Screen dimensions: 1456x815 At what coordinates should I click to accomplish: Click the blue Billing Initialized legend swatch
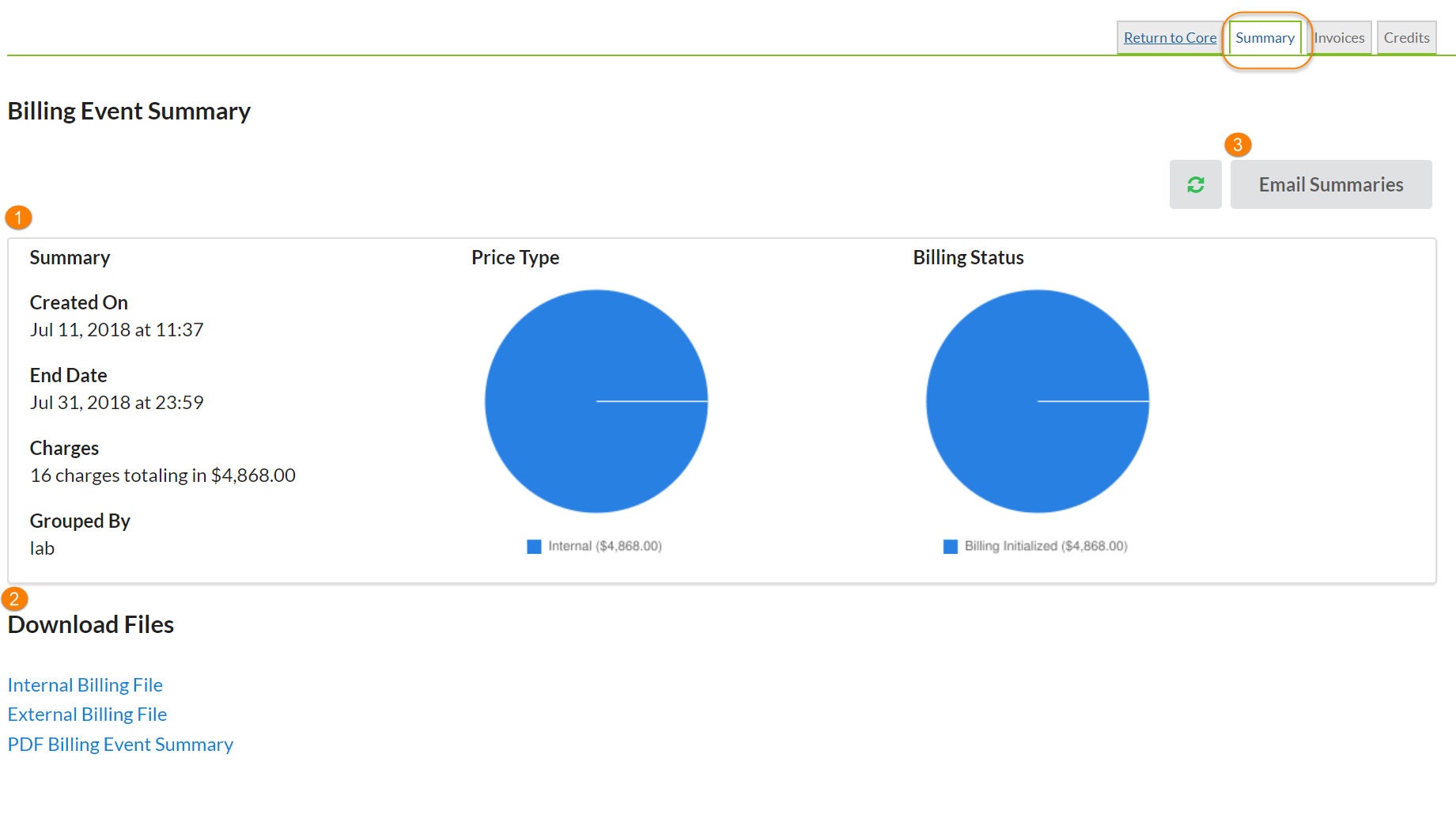(950, 547)
